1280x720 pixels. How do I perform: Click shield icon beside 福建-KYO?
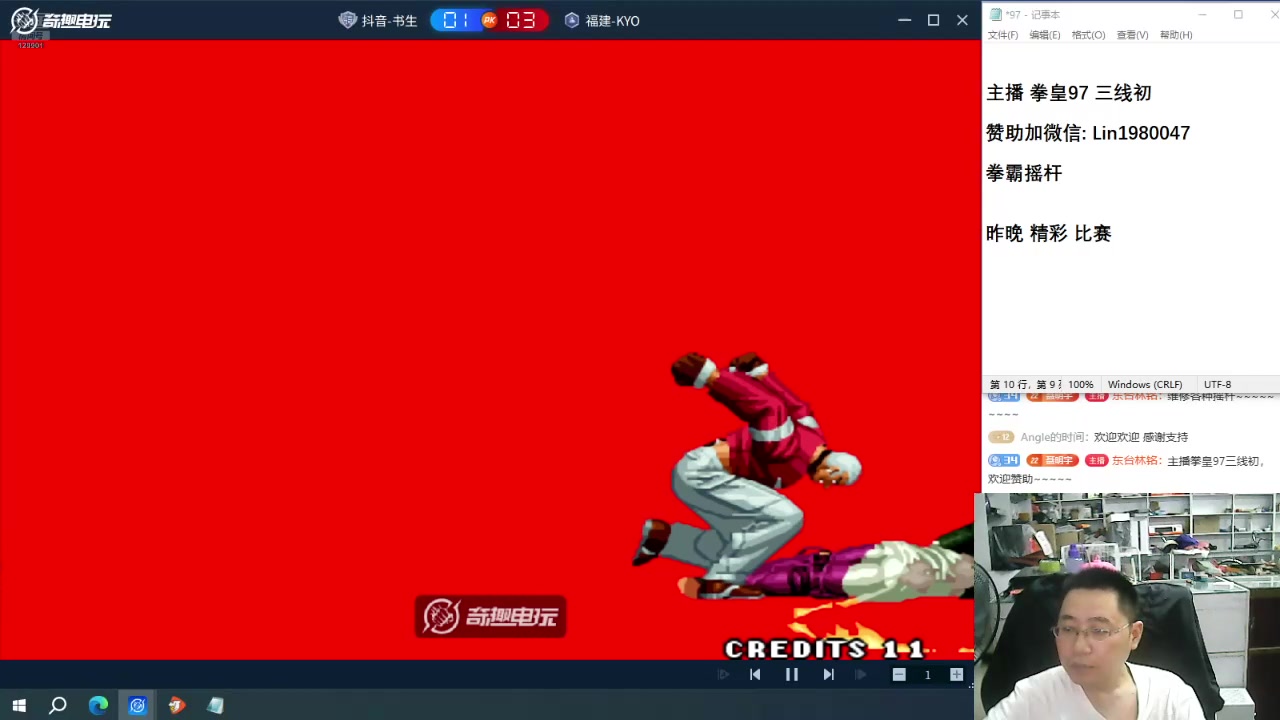(572, 20)
